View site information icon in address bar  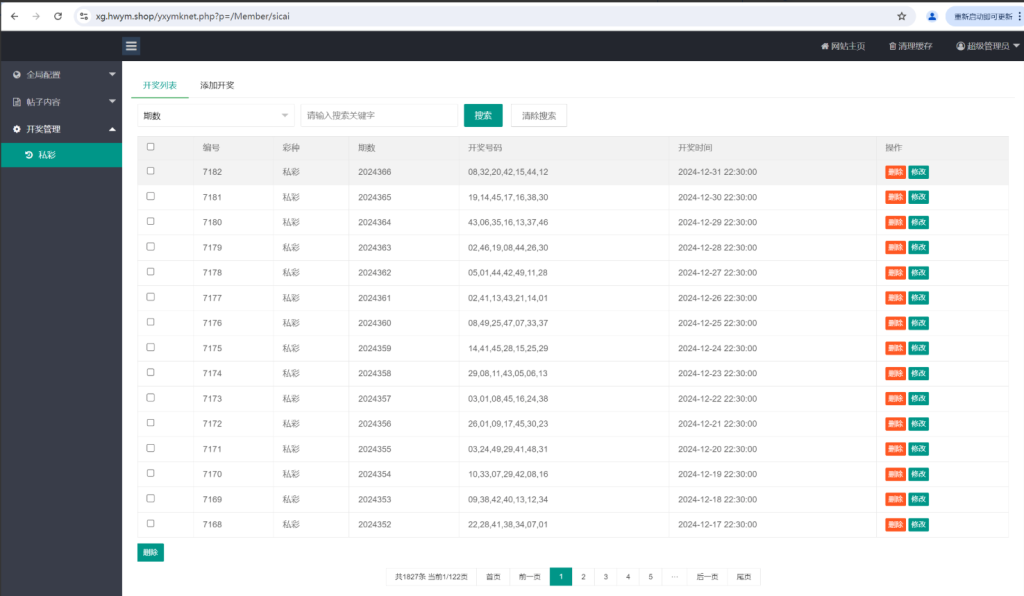click(84, 16)
